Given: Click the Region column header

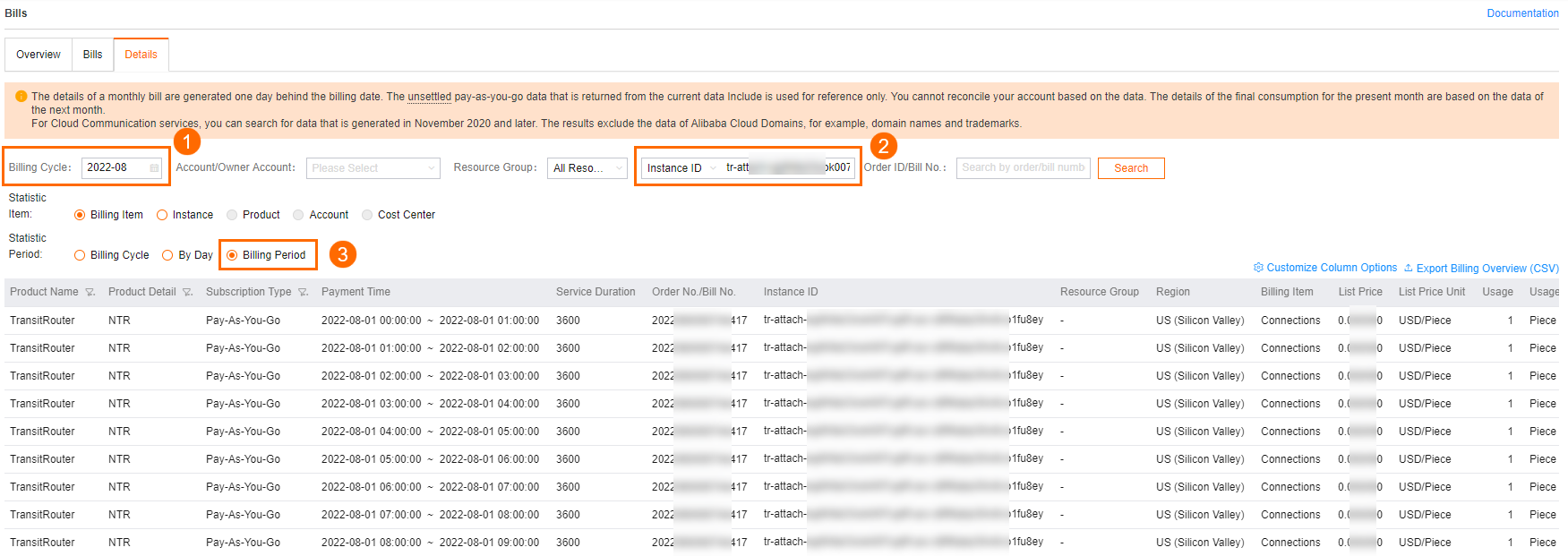Looking at the screenshot, I should (x=1173, y=292).
